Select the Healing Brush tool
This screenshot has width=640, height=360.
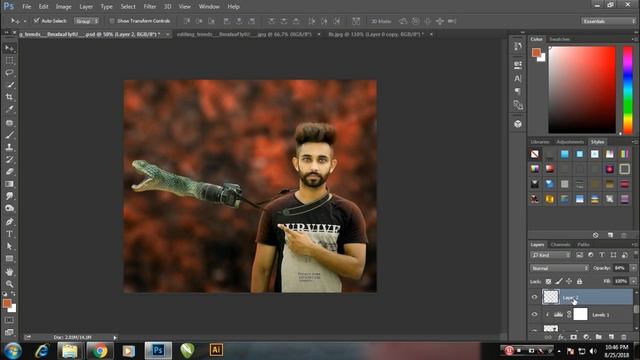(x=9, y=122)
